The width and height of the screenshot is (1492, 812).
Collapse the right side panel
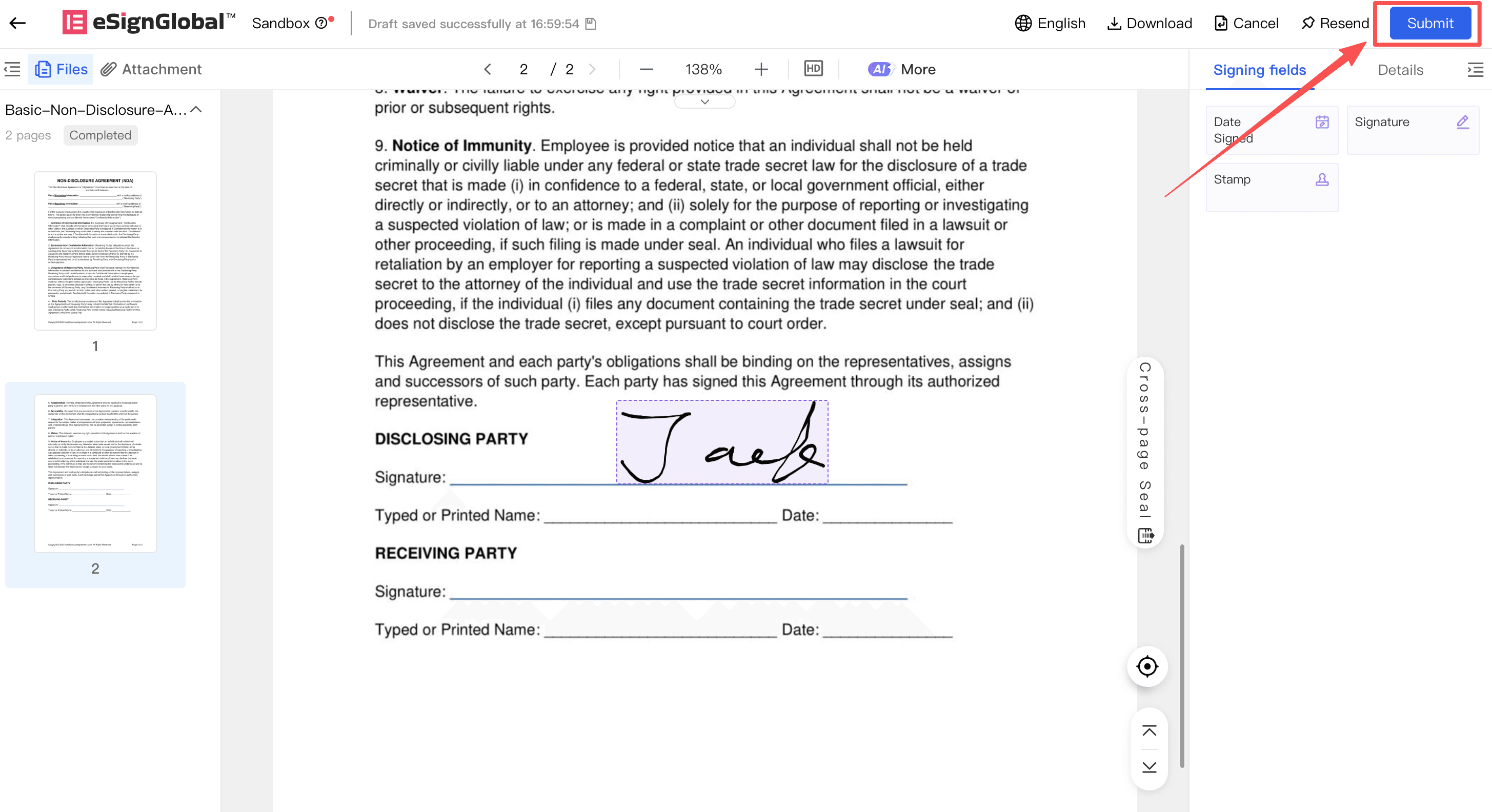click(x=1475, y=70)
